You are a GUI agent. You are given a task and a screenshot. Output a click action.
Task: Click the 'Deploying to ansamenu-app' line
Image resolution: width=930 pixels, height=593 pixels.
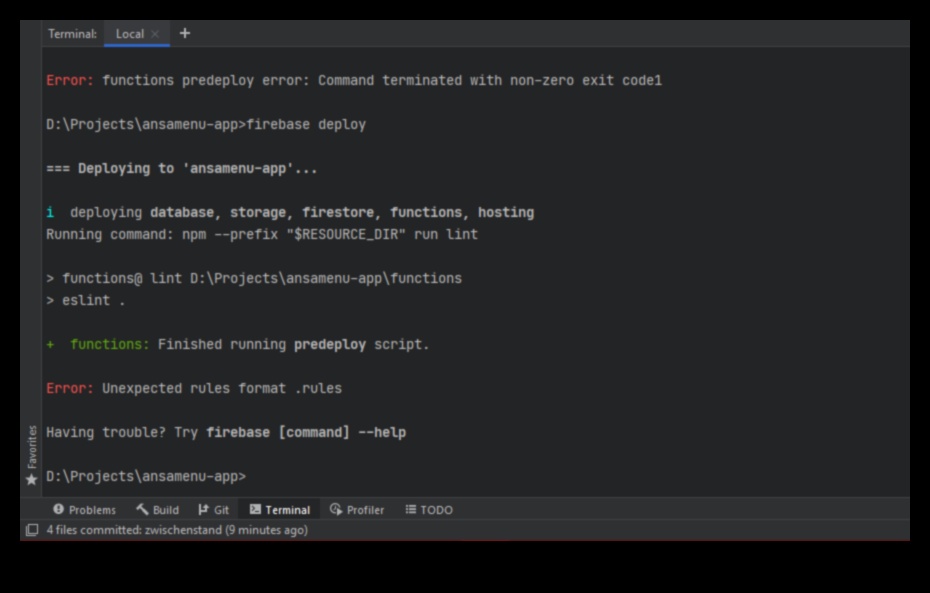pos(182,168)
